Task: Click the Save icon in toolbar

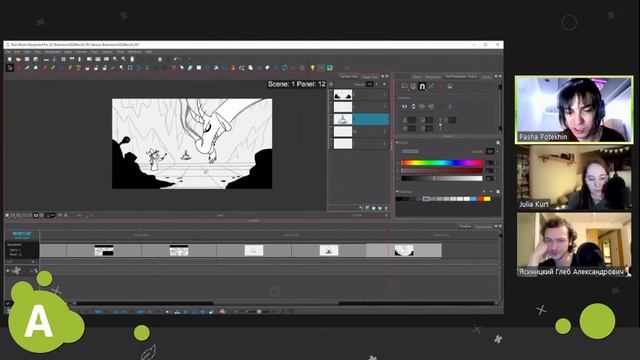Action: click(27, 59)
